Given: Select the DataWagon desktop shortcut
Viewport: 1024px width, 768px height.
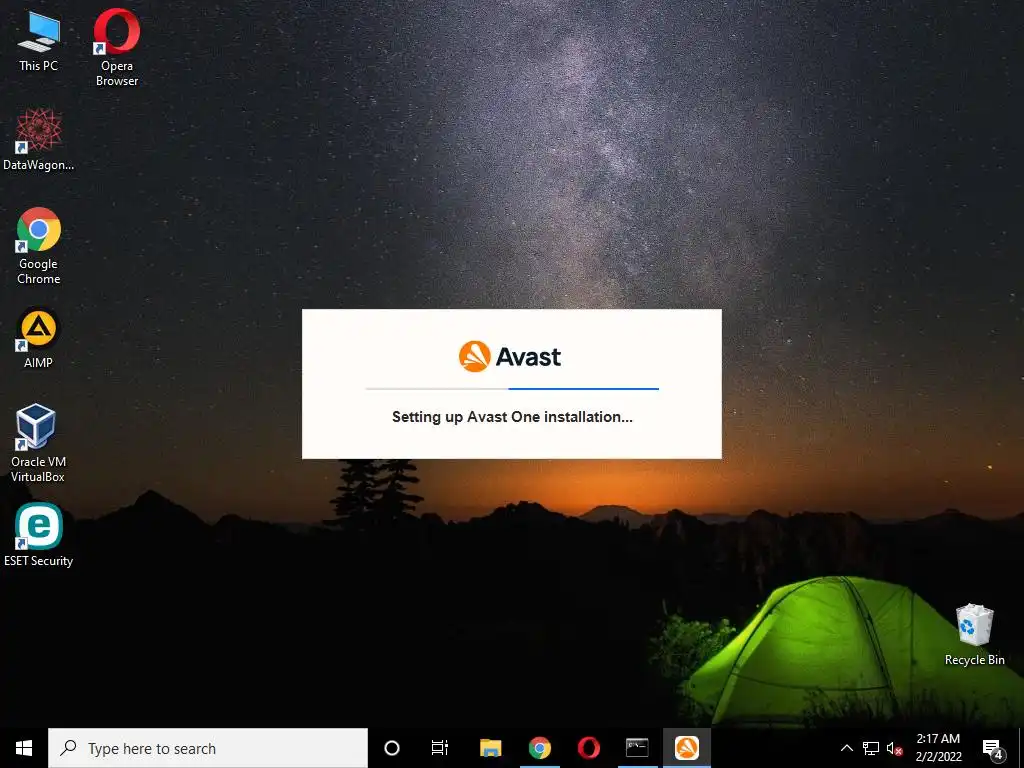Looking at the screenshot, I should pos(39,140).
